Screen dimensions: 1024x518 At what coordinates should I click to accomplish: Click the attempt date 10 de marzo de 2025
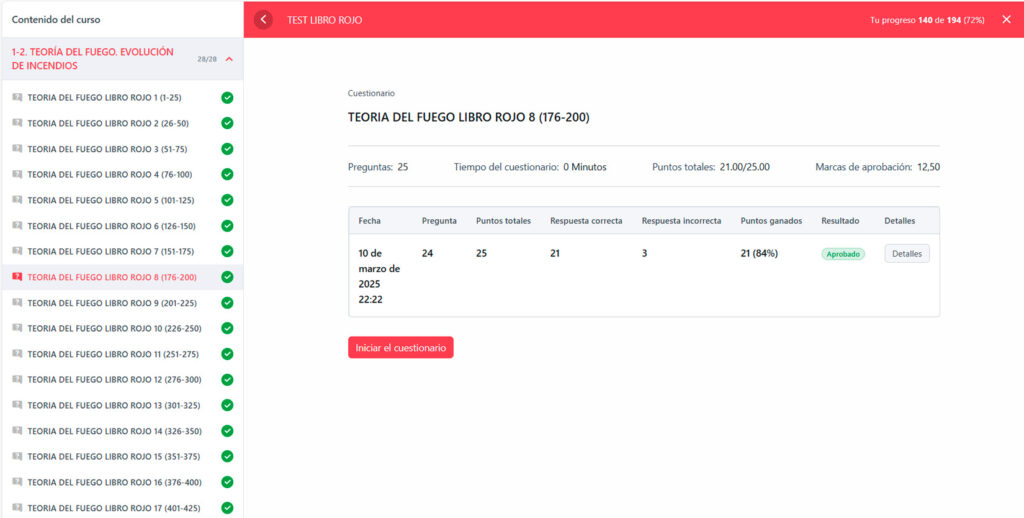tap(379, 277)
